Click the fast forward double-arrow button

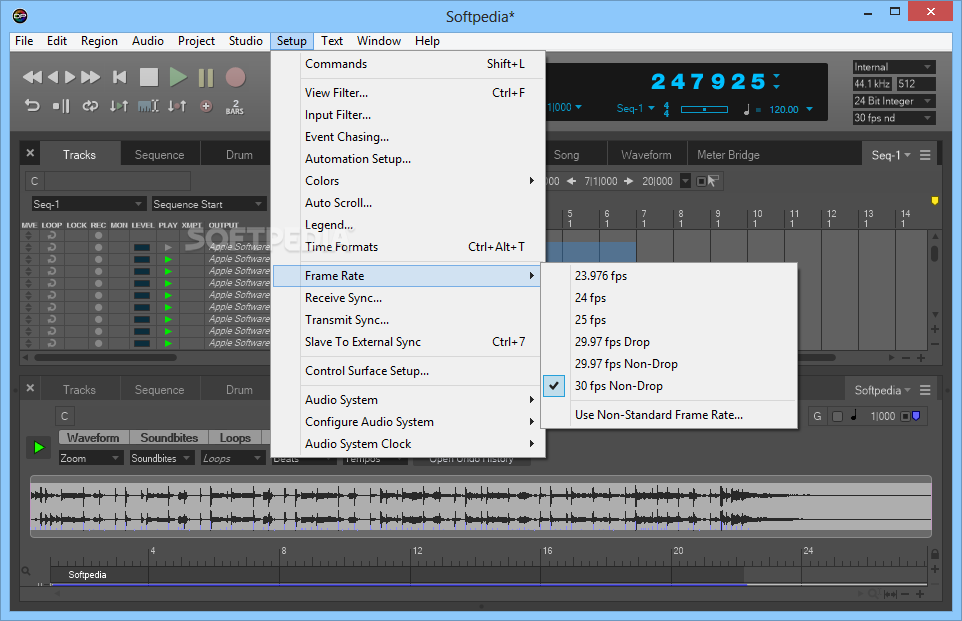click(91, 77)
